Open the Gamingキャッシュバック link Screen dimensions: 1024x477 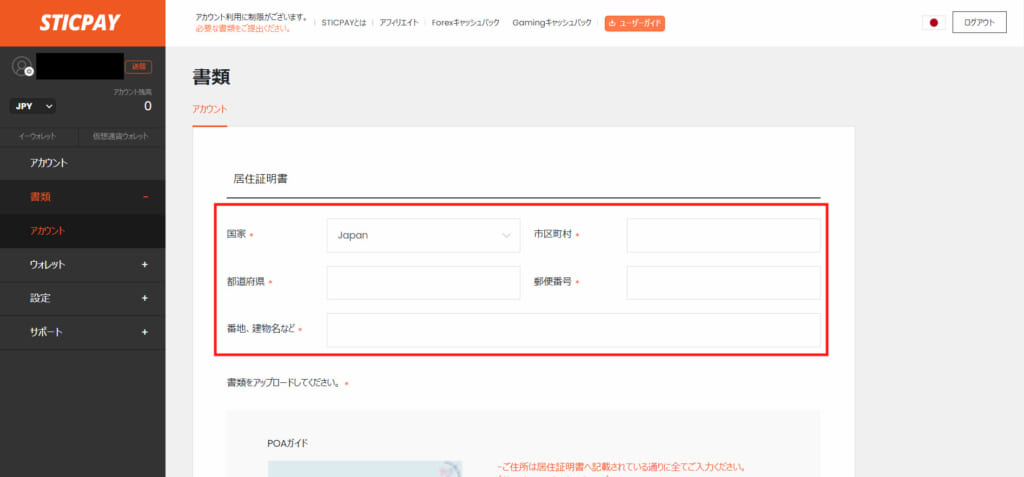coord(552,23)
